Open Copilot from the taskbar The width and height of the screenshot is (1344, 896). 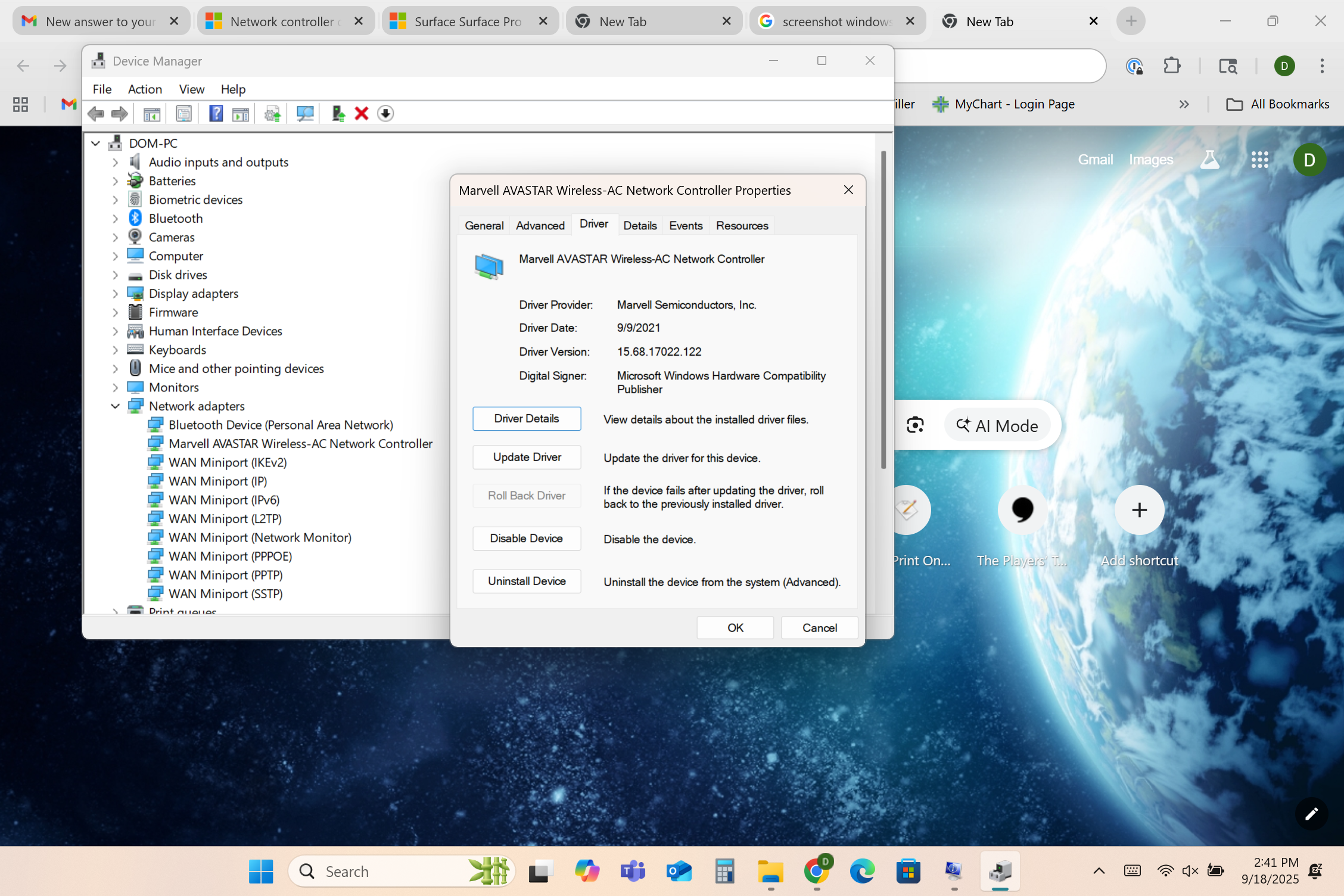pos(587,871)
